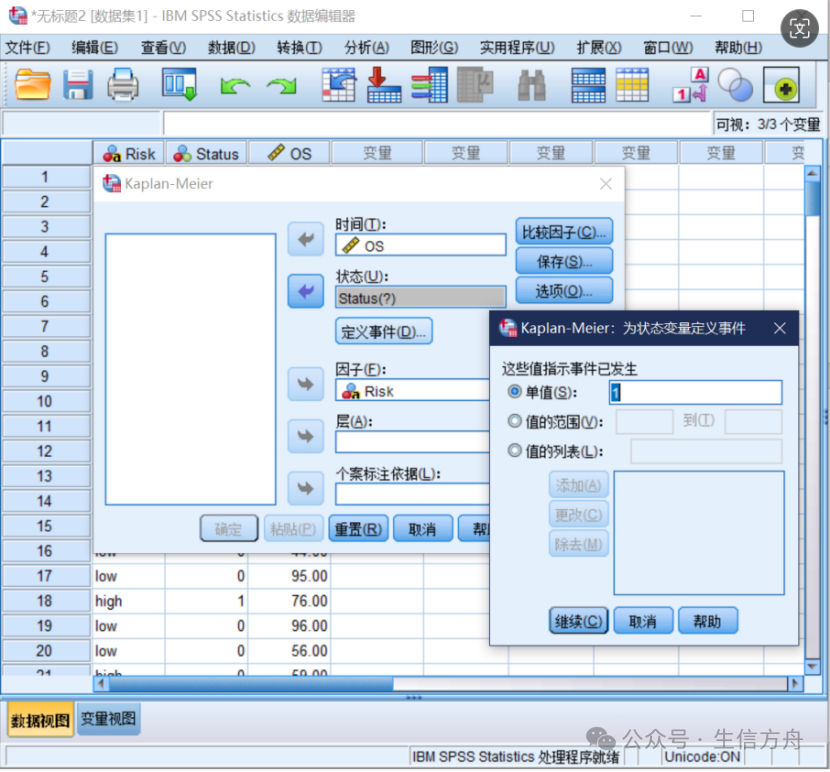Click the horizontal scrollbar right arrow
The width and height of the screenshot is (830, 772).
point(795,684)
